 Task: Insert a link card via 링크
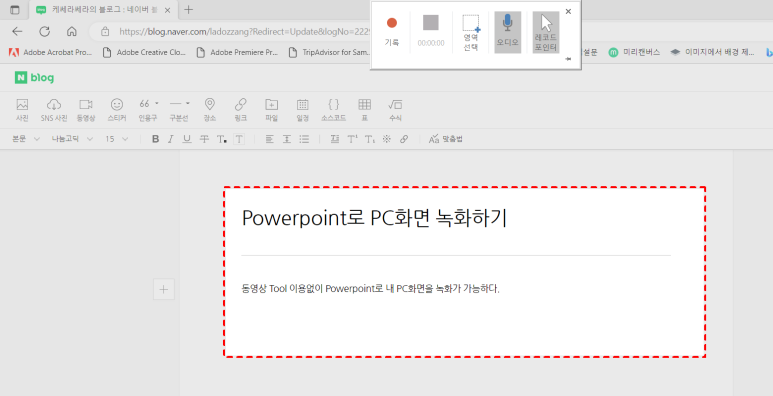coord(241,109)
